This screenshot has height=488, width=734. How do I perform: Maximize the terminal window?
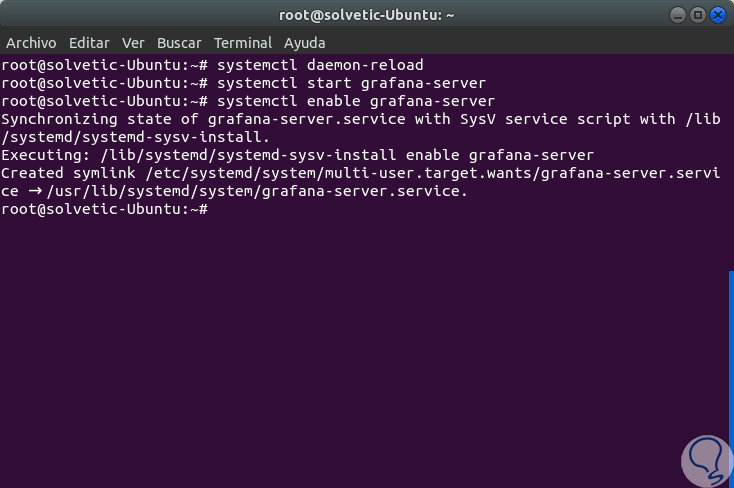[696, 15]
